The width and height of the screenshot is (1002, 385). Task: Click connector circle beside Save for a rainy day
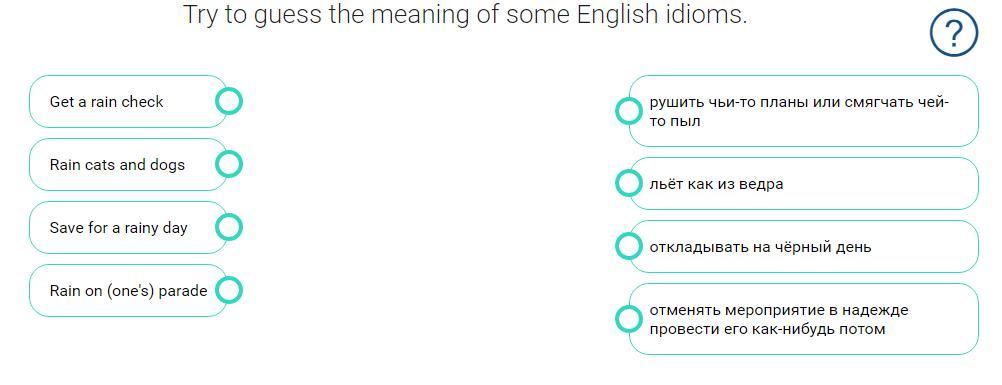[x=229, y=227]
